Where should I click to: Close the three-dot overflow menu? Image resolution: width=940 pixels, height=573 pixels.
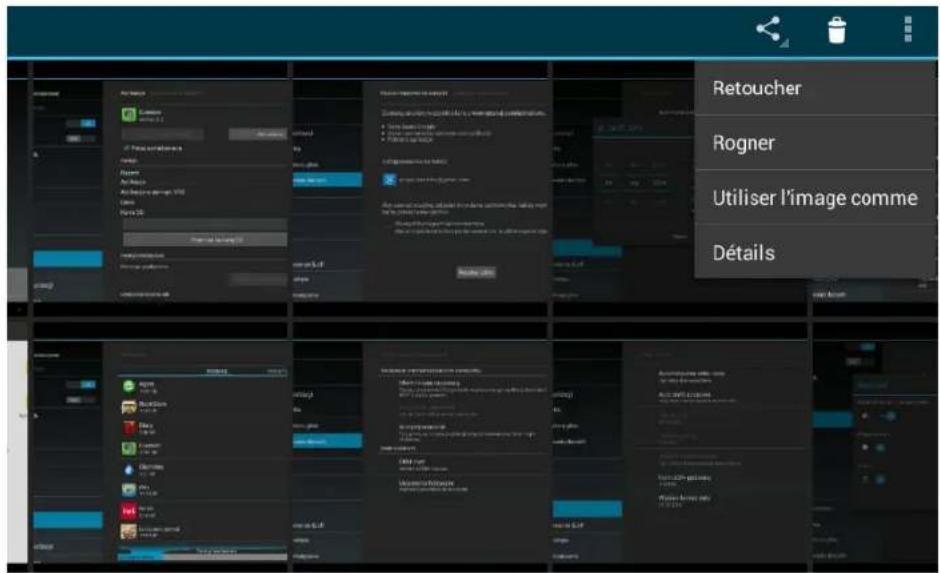(908, 29)
